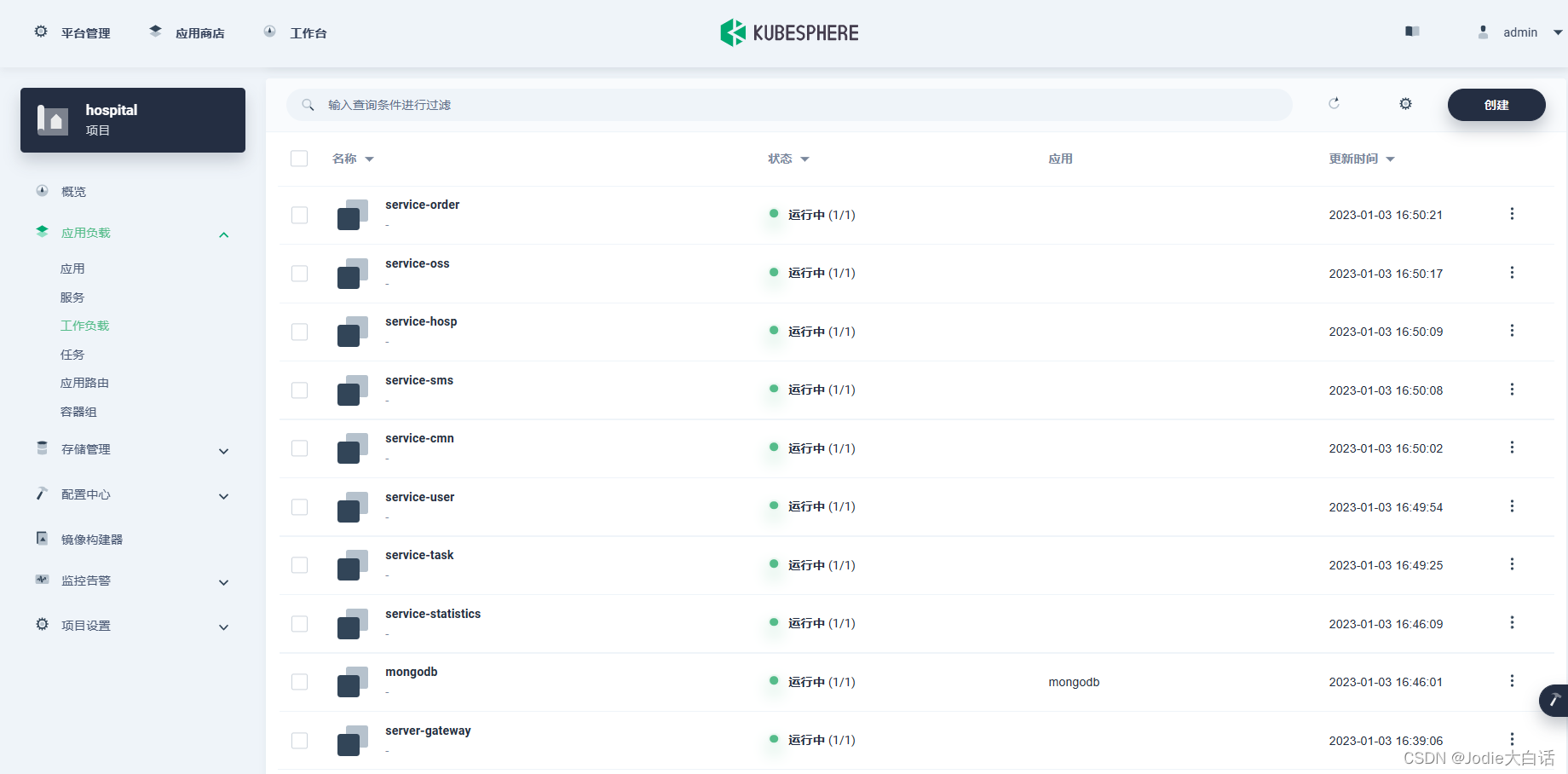Expand Project Settings (项目设置) section
This screenshot has height=774, width=1568.
223,627
